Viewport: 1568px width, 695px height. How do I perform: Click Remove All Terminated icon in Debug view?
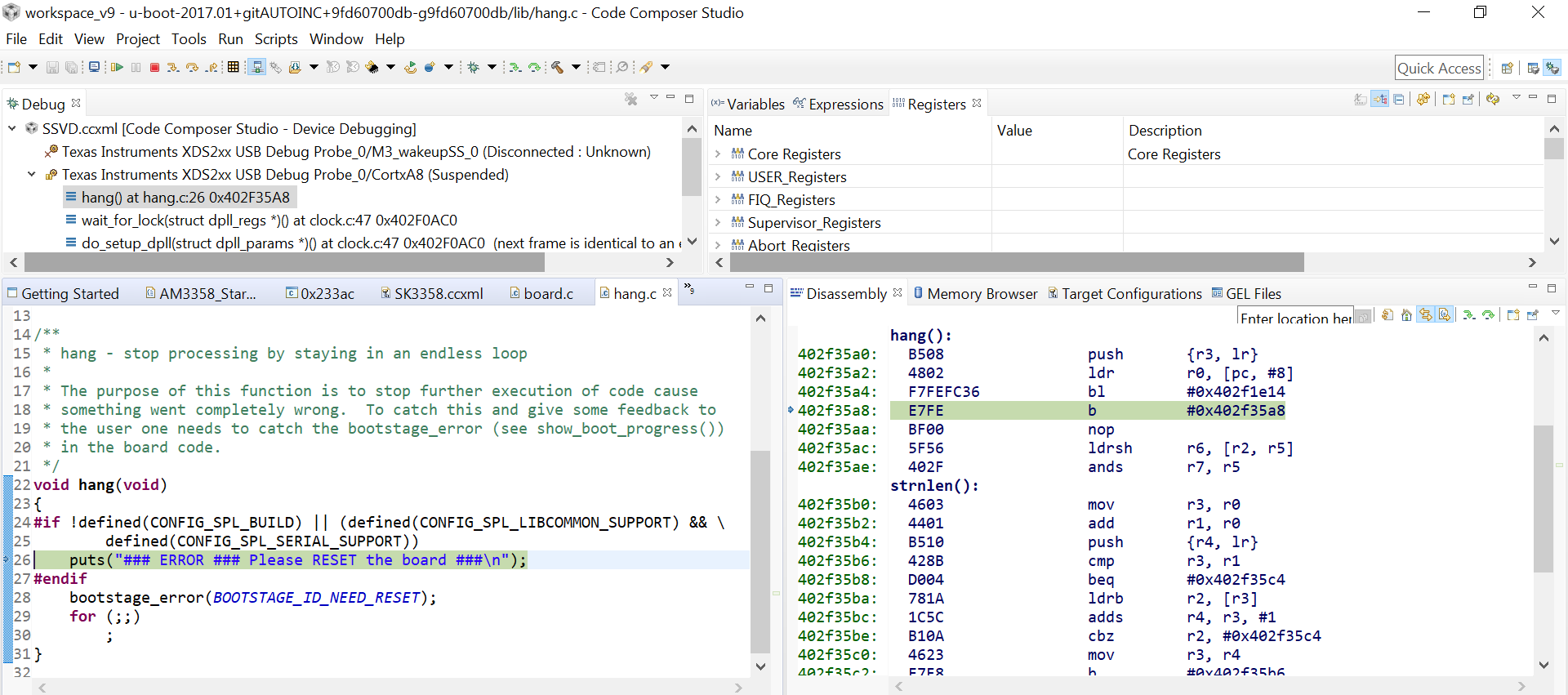point(630,99)
